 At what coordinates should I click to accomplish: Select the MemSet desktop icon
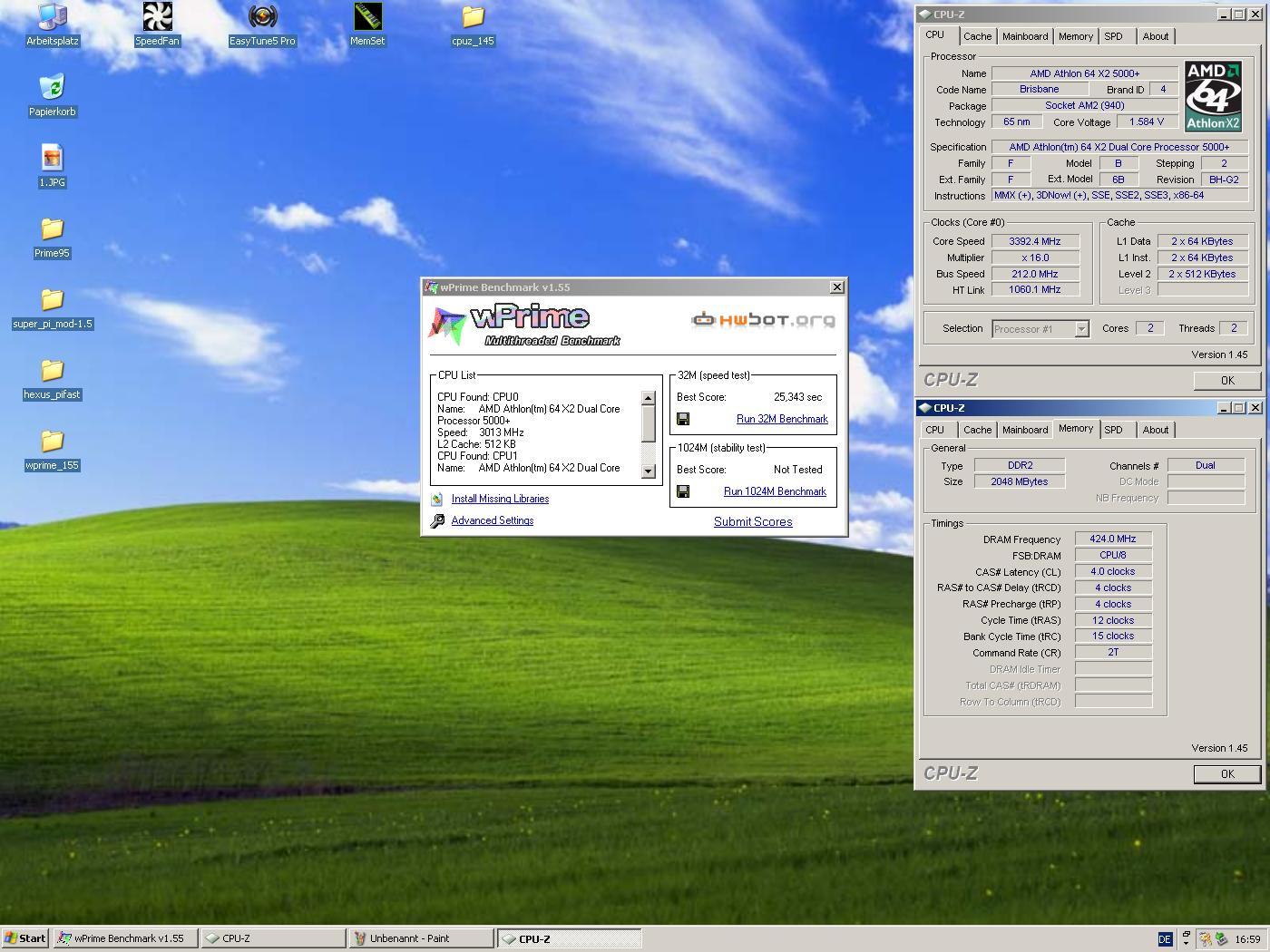367,24
